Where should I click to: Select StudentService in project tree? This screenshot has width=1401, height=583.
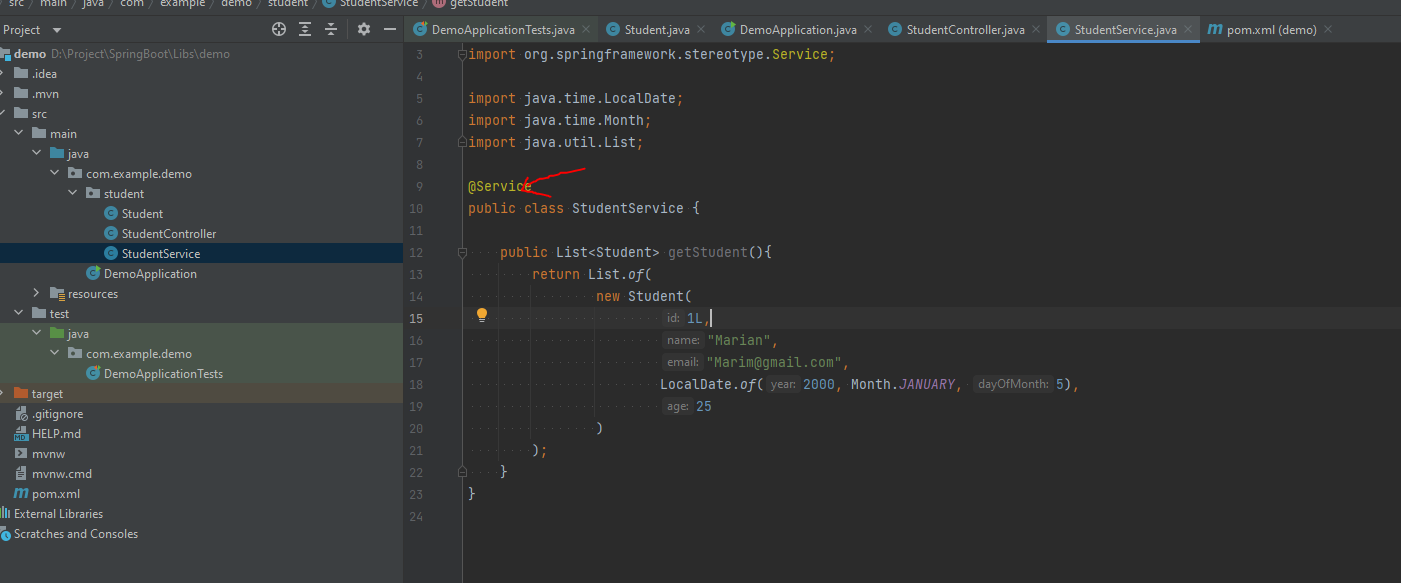point(161,254)
